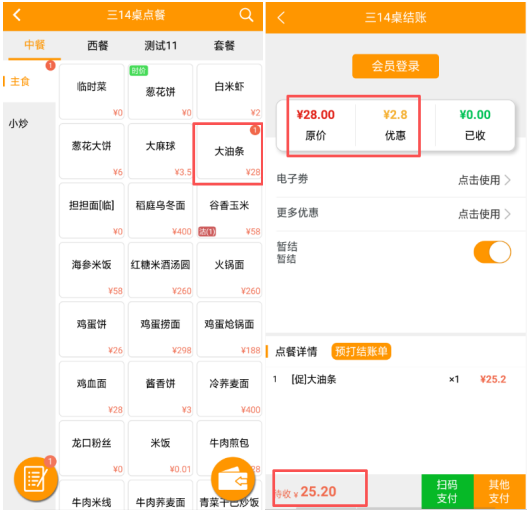Image resolution: width=527 pixels, height=510 pixels.
Task: Add 鸡蛋捞面 priced ¥298
Action: [x=161, y=329]
